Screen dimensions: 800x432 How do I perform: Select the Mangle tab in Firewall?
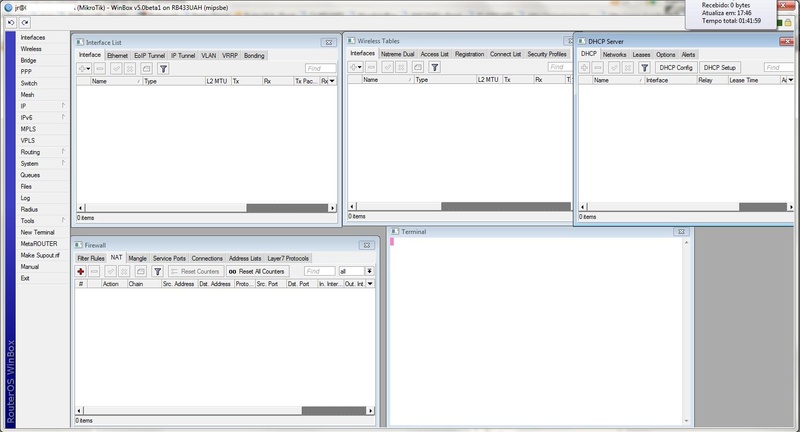click(x=137, y=259)
